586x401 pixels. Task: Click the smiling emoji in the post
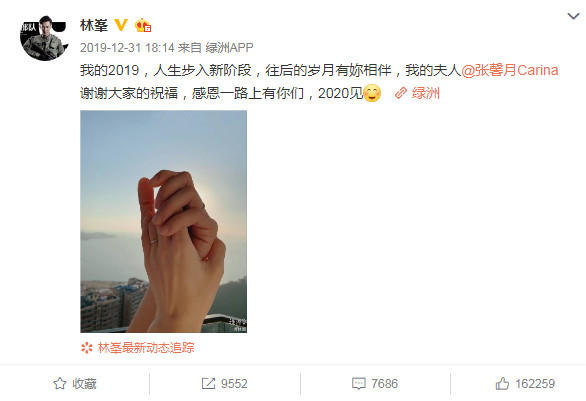372,93
